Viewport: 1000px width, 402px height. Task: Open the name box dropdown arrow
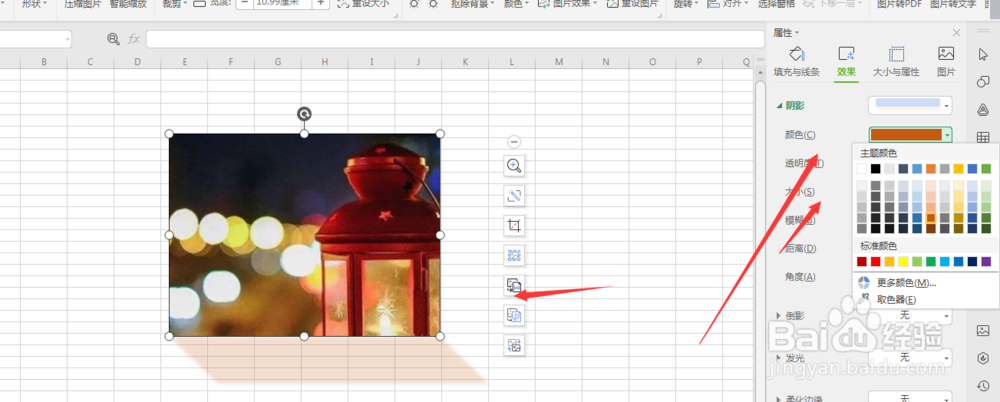pyautogui.click(x=68, y=39)
